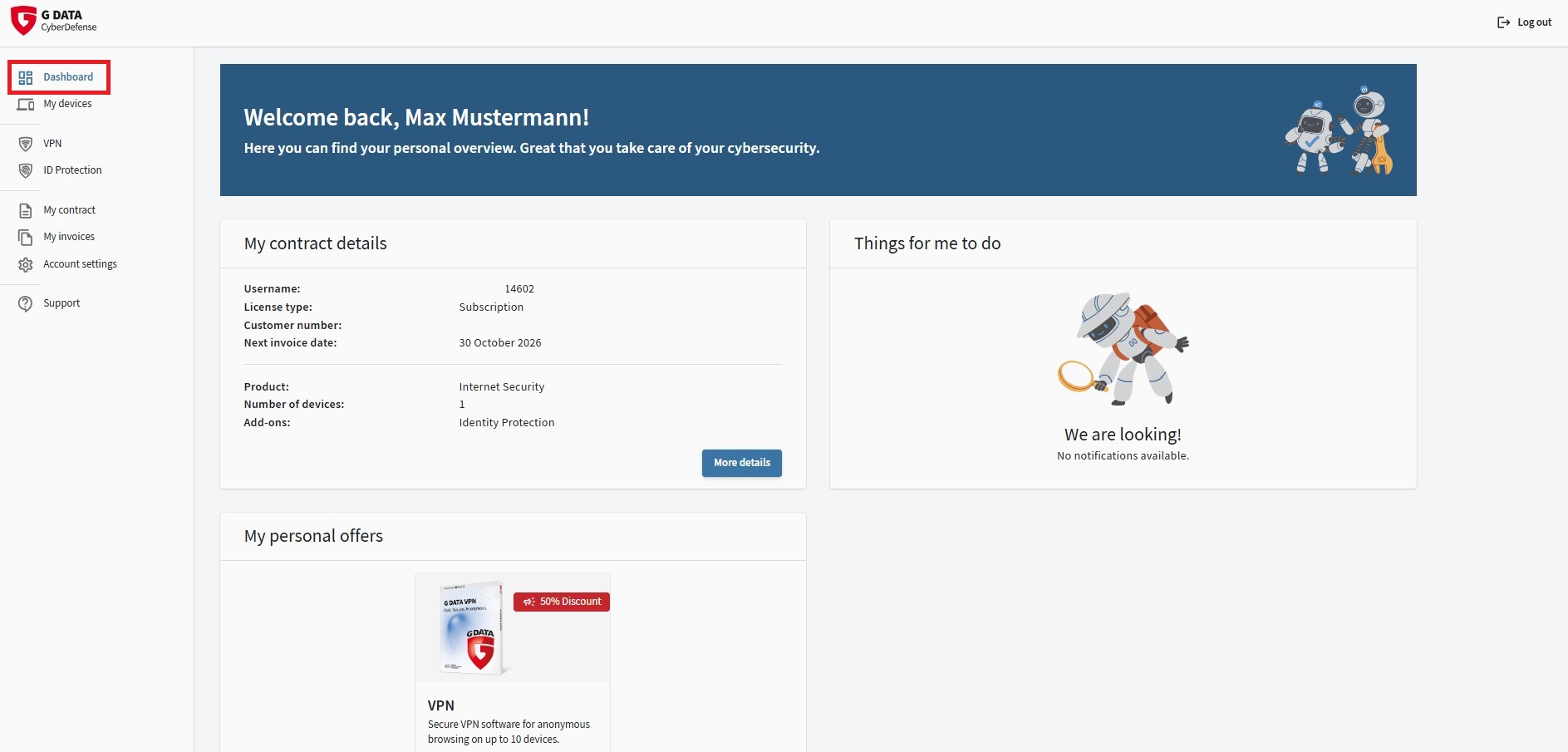Click the G DATA CyberDefense shield logo
The width and height of the screenshot is (1568, 752).
[23, 21]
